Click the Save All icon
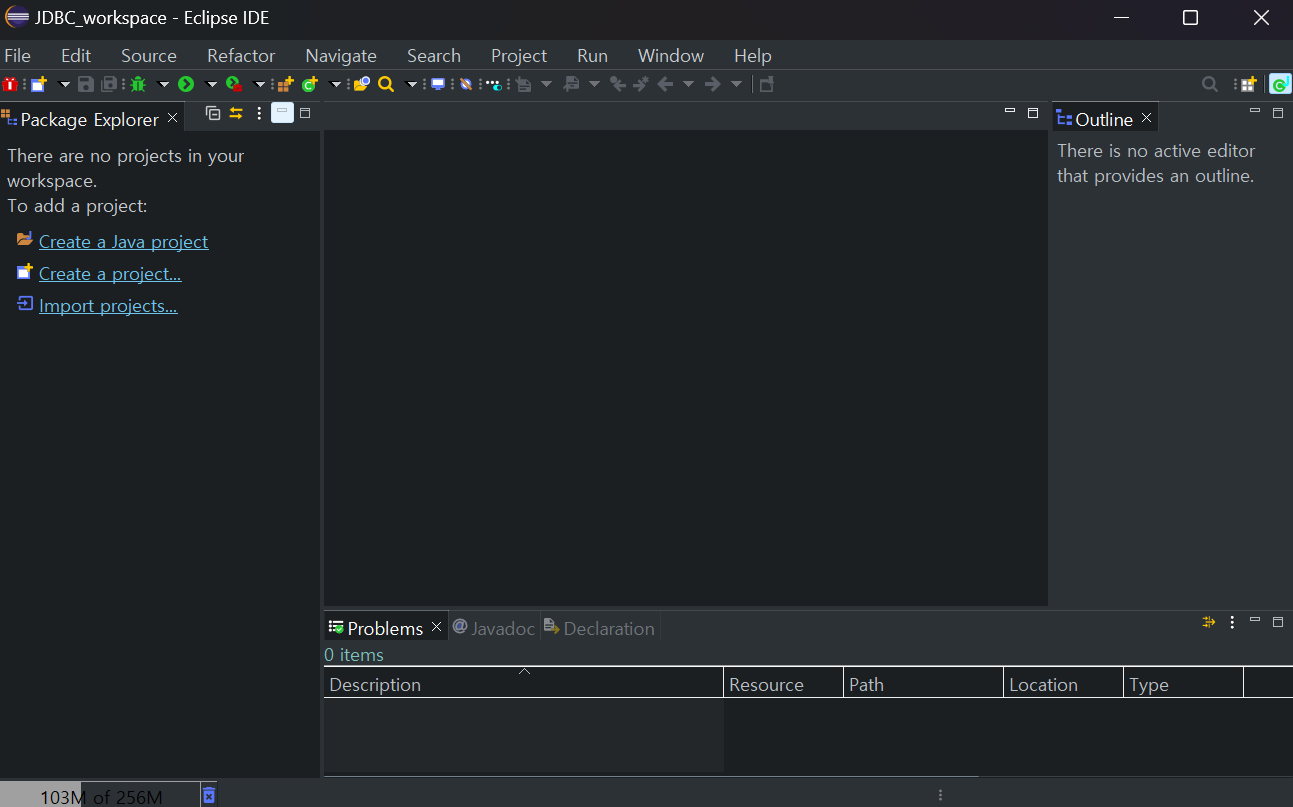The width and height of the screenshot is (1293, 807). pos(109,85)
